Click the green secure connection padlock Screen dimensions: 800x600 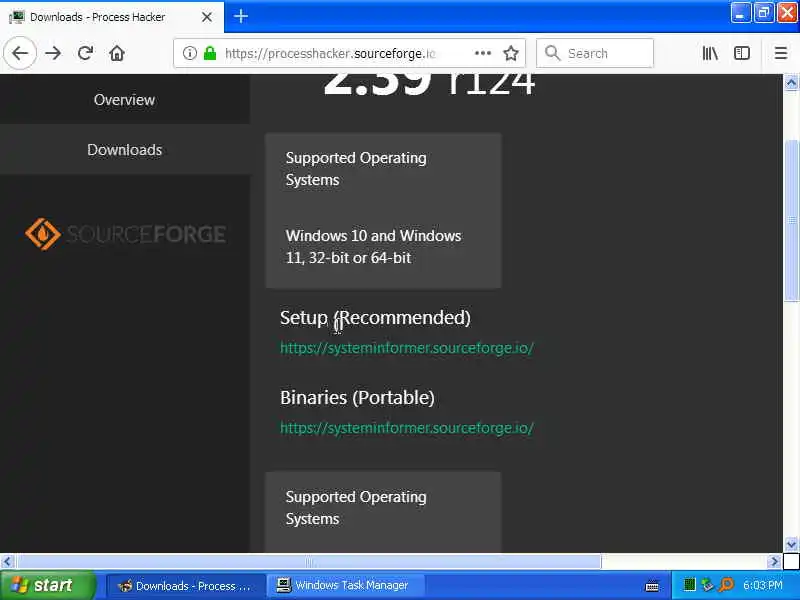coord(210,53)
